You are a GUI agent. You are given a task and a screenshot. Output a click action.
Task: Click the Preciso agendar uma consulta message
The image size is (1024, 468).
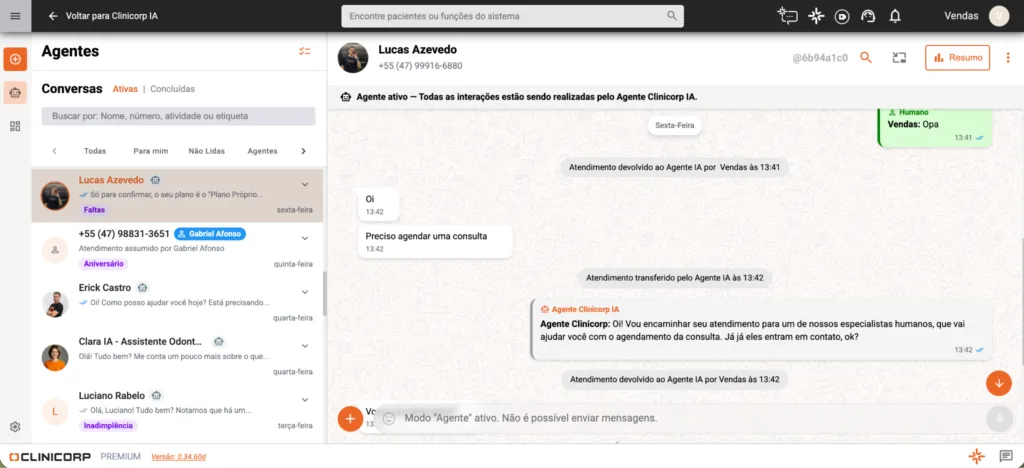[x=434, y=242]
